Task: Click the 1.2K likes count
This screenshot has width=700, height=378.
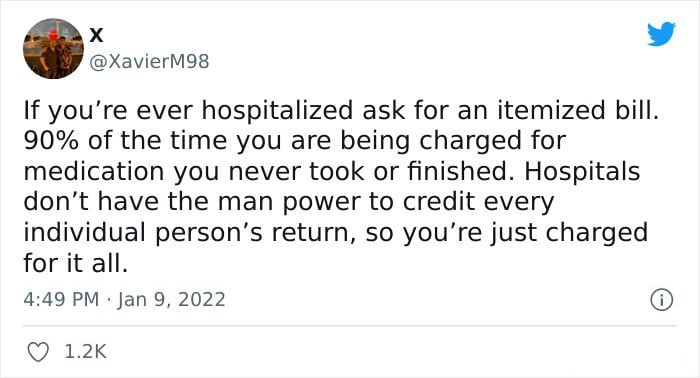Action: click(x=85, y=352)
